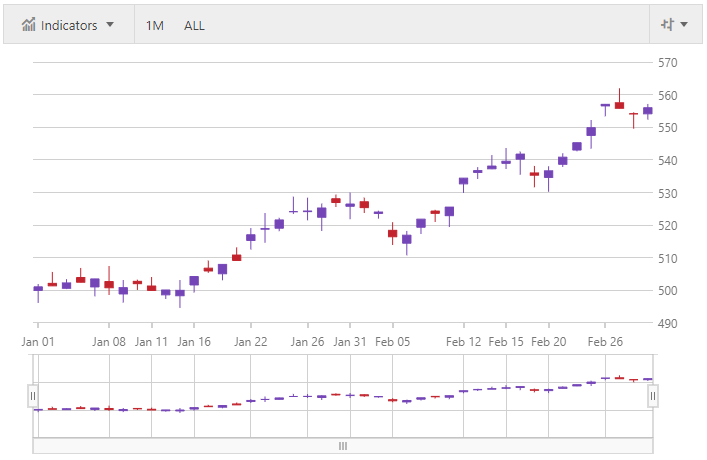Click the purple candlestick above Feb 12
Screen dimensions: 707x460
point(463,181)
